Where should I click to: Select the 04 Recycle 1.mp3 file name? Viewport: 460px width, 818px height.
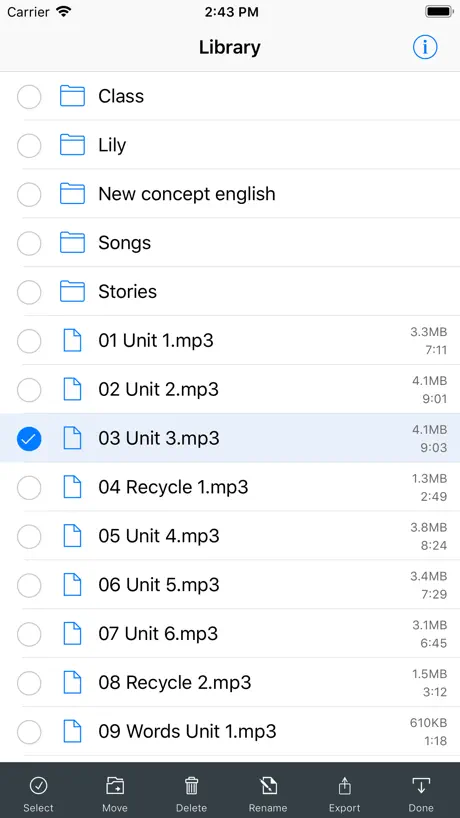click(x=173, y=487)
